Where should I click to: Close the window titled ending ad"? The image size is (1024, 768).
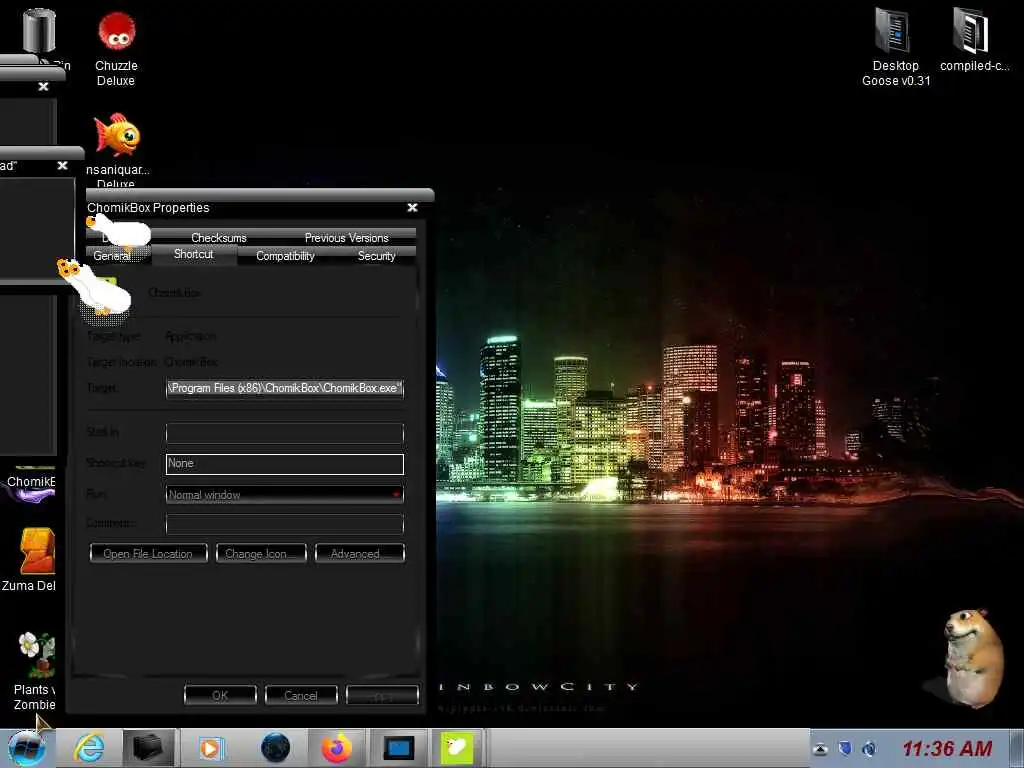click(62, 166)
